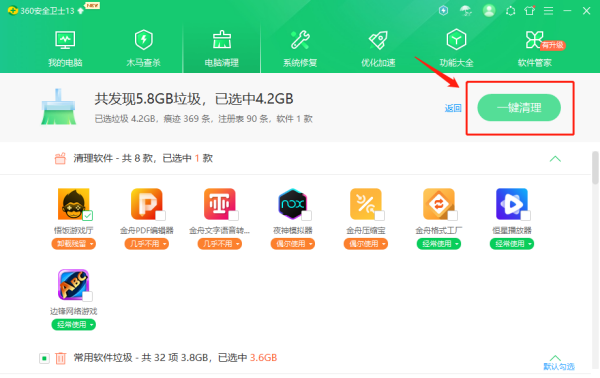This screenshot has height=378, width=600.
Task: Select the 电脑清理 broom icon tab
Action: tap(222, 40)
